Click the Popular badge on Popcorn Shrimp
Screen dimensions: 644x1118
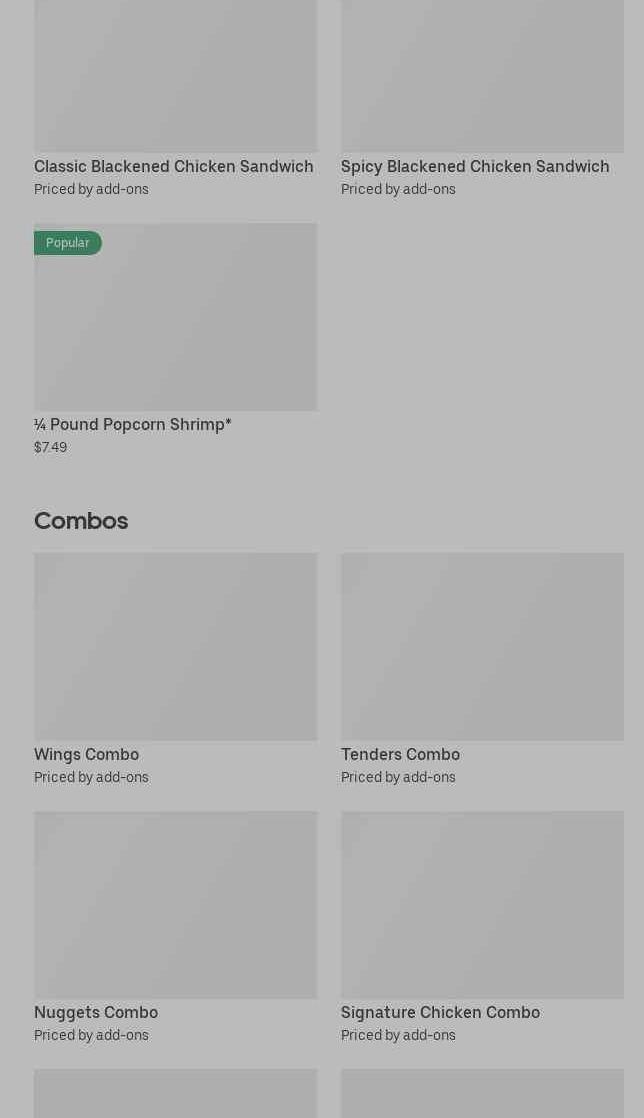point(68,243)
